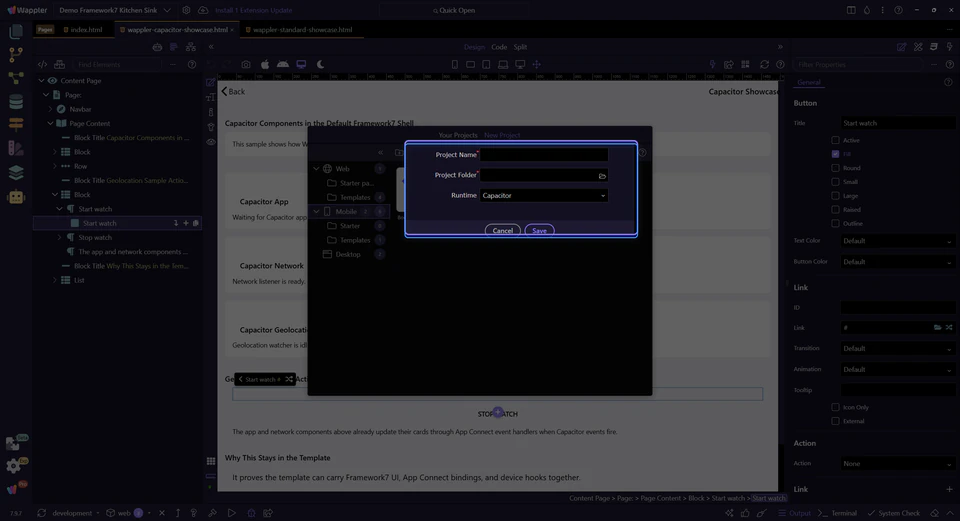
Task: Switch to Split view
Action: [520, 47]
